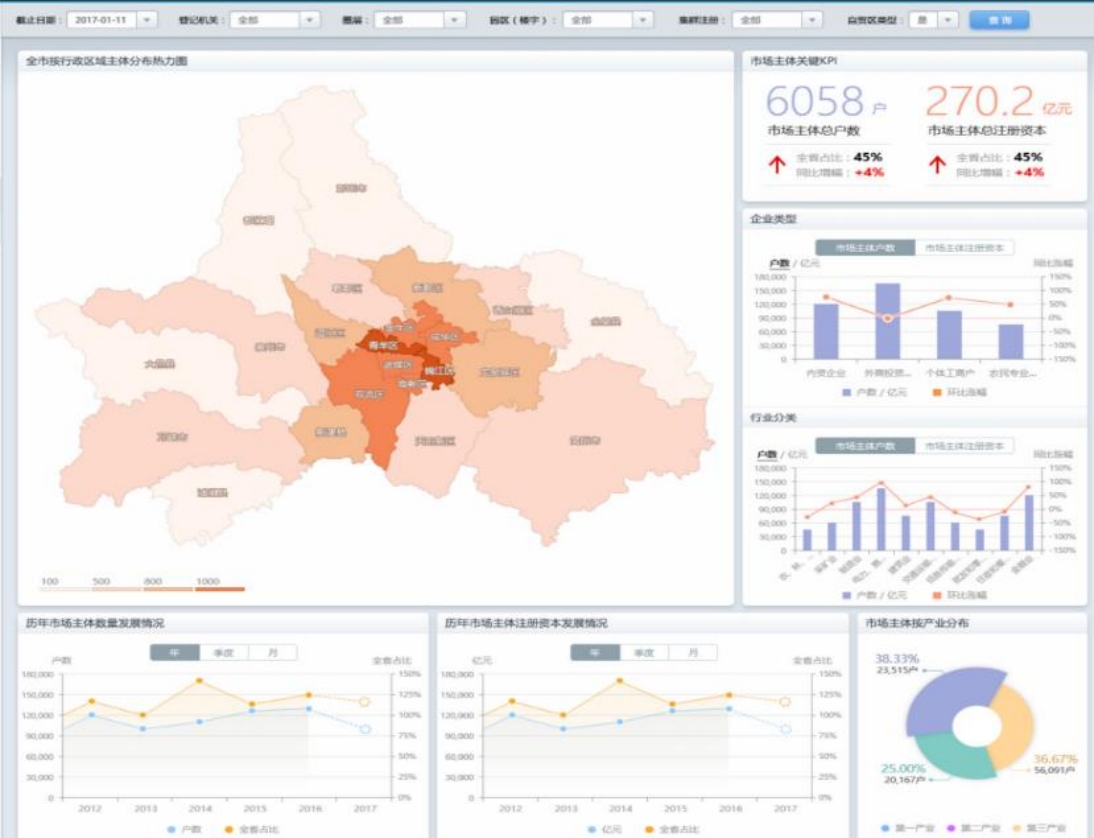Screen dimensions: 1094x838
Task: Select 月 tab in 注册资本发展情况 chart
Action: [x=692, y=652]
